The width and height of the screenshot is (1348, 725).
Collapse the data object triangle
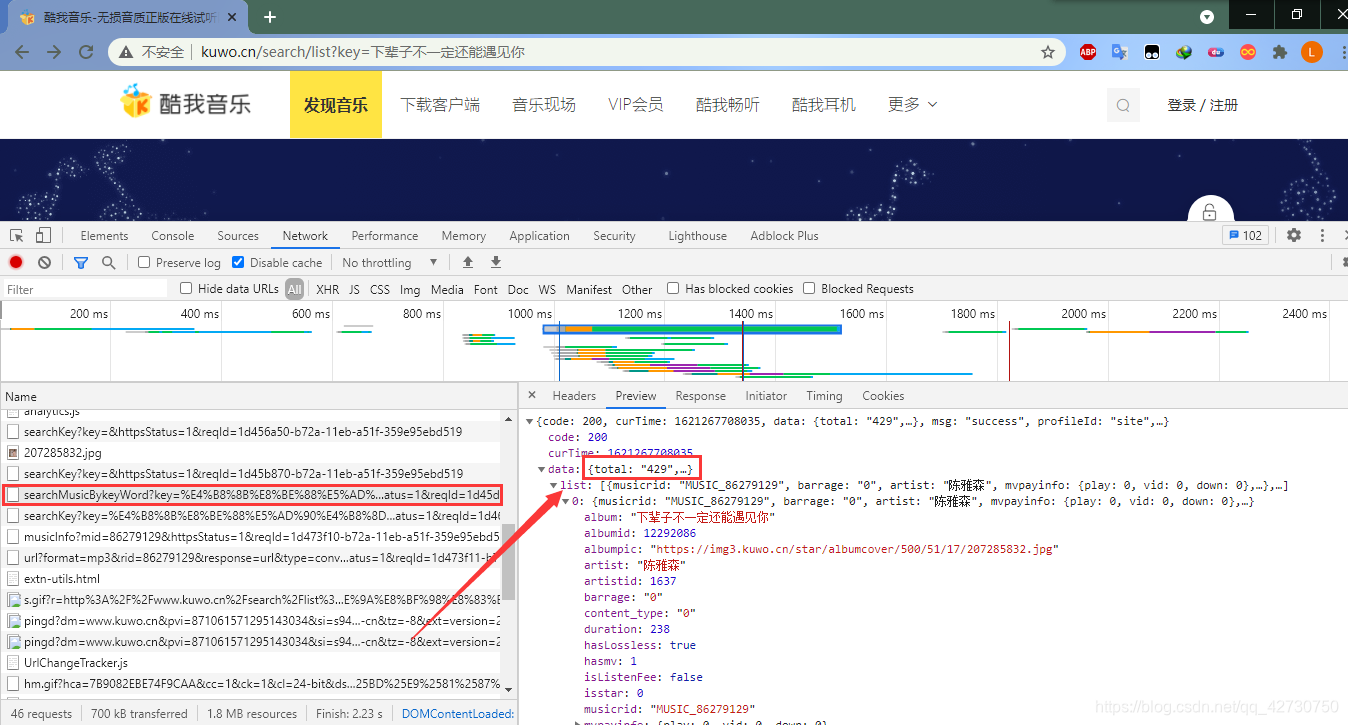(x=542, y=469)
